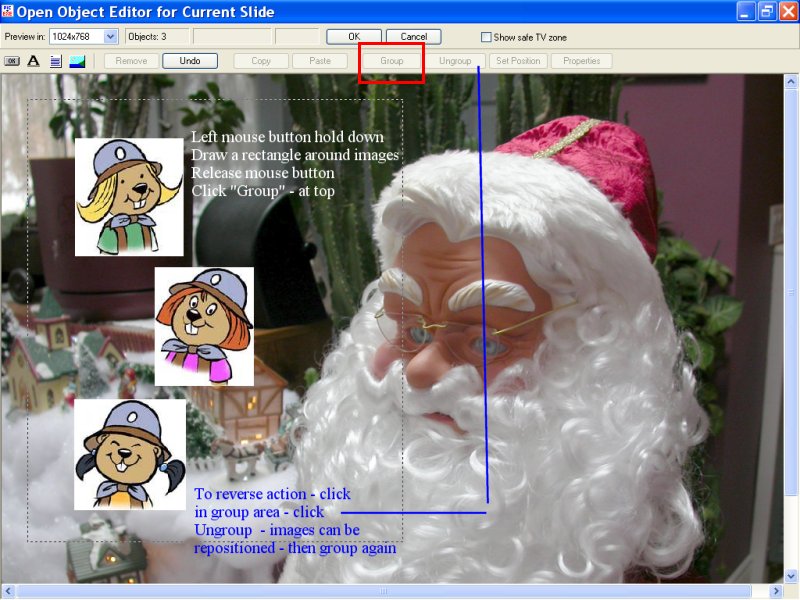Viewport: 800px width, 600px height.
Task: Minimize the Open Object Editor window
Action: [745, 12]
